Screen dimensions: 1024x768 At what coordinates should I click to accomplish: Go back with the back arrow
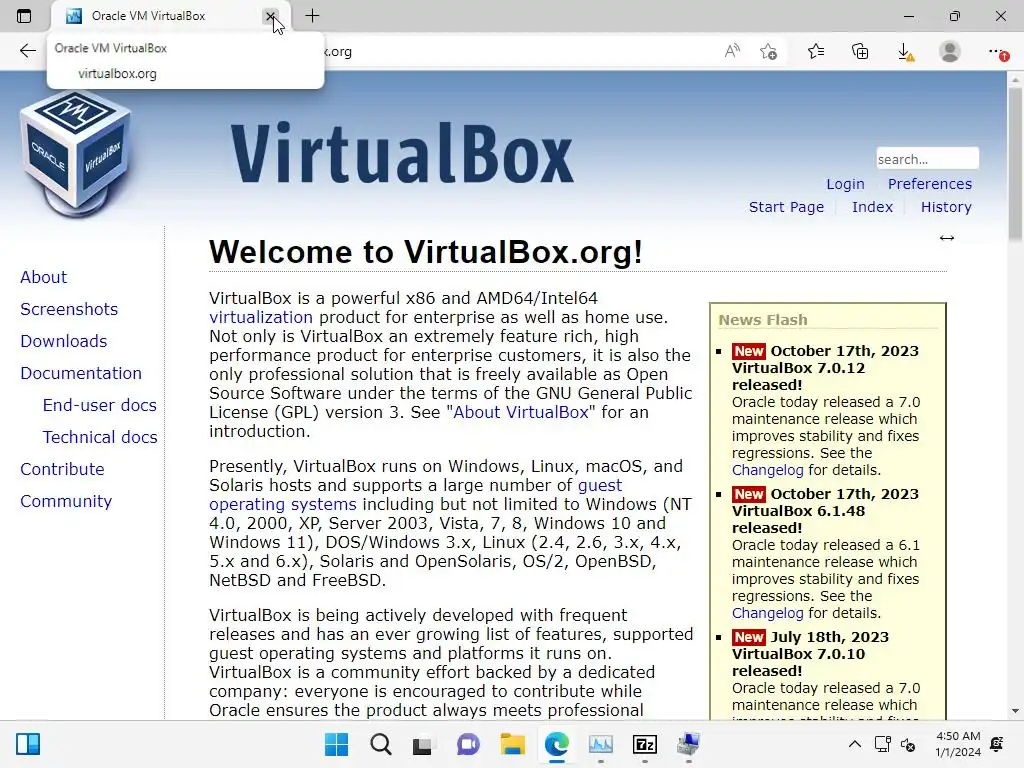click(x=27, y=51)
